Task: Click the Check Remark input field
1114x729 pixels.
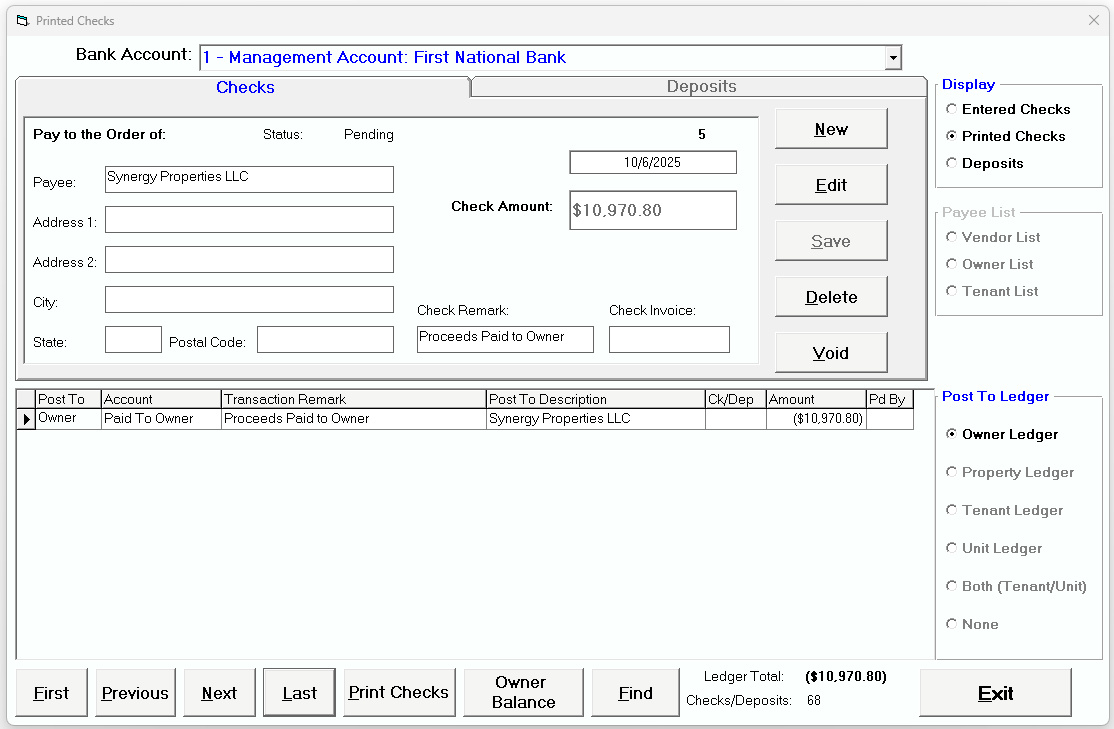Action: tap(505, 339)
